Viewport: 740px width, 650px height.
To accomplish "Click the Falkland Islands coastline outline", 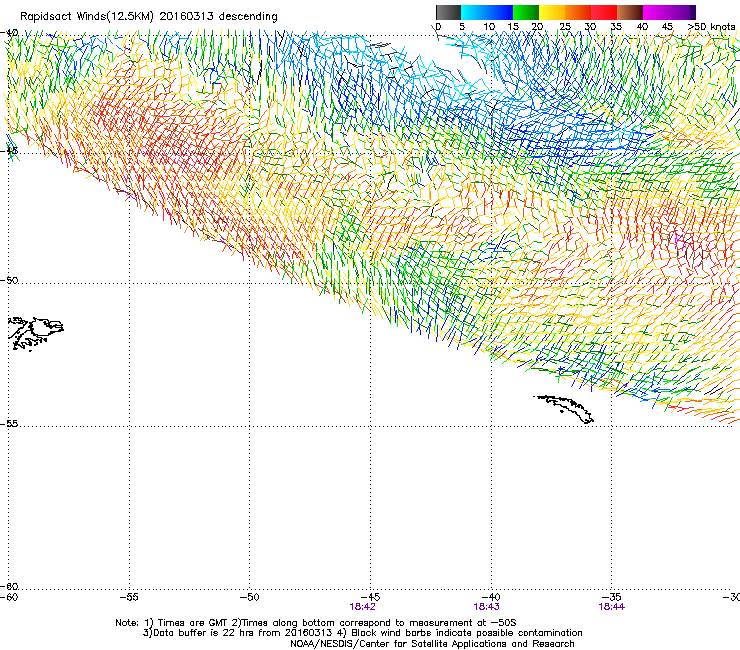I will (36, 334).
